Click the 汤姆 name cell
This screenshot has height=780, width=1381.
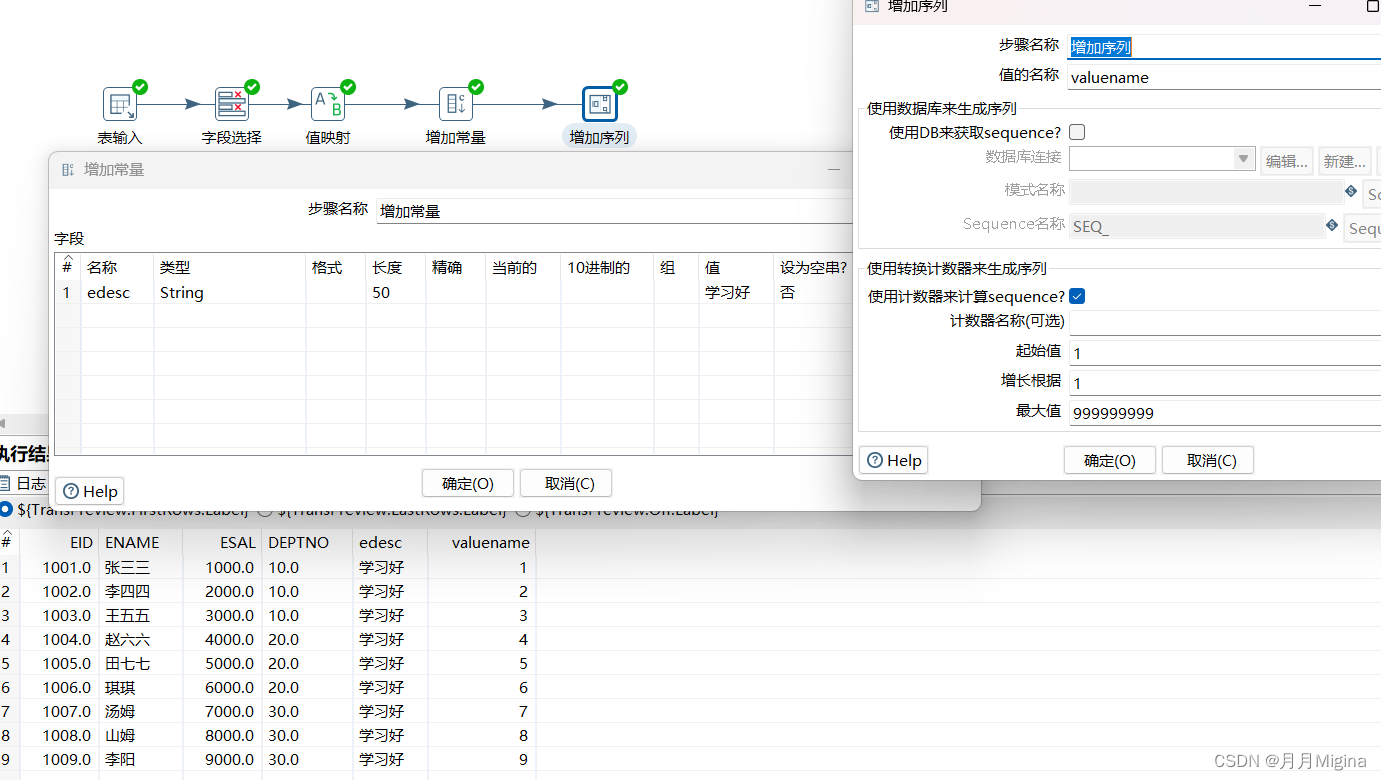coord(140,711)
